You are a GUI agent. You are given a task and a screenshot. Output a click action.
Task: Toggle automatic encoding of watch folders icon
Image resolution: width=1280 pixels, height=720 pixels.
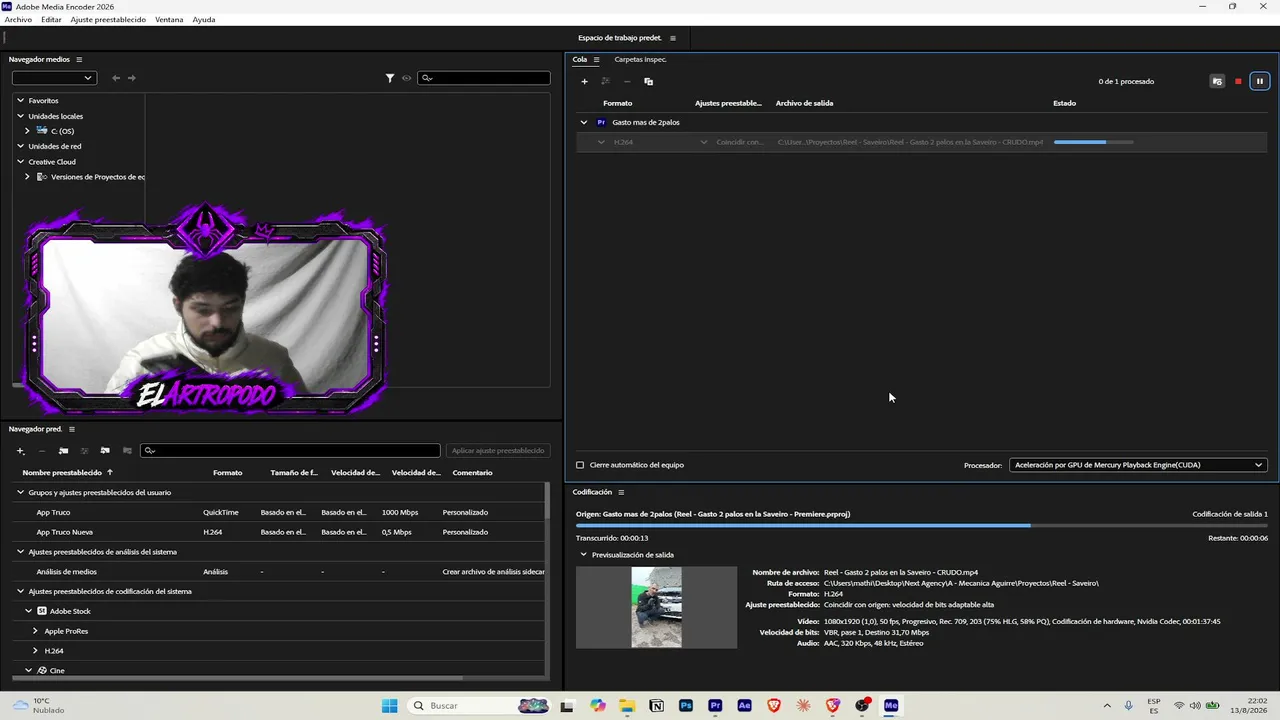coord(1217,81)
